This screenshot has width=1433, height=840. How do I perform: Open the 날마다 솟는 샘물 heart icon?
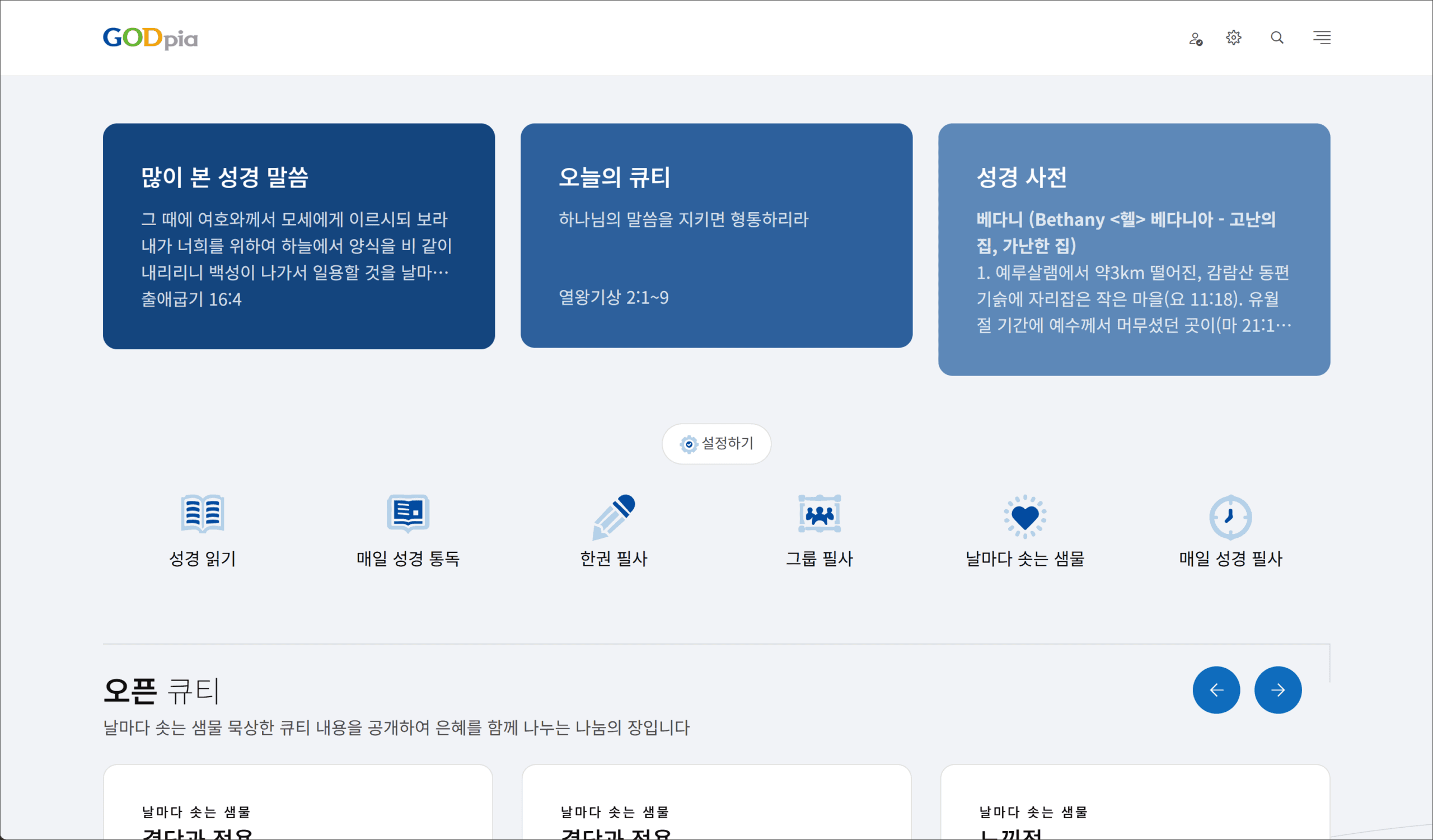(x=1025, y=517)
